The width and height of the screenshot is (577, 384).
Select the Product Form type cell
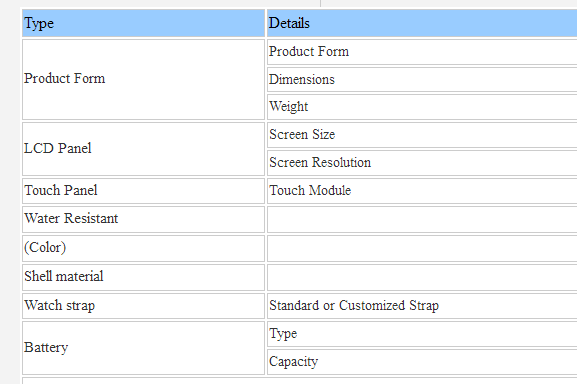[144, 79]
